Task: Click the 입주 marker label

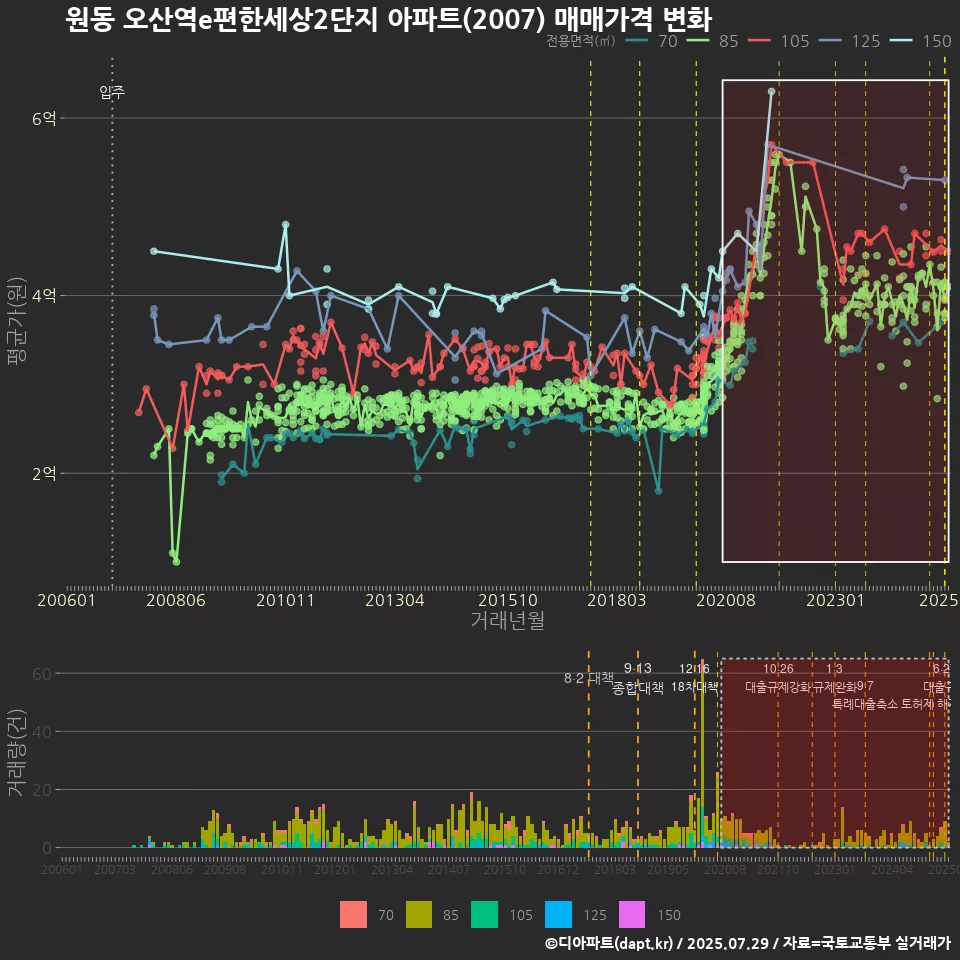Action: [x=112, y=92]
